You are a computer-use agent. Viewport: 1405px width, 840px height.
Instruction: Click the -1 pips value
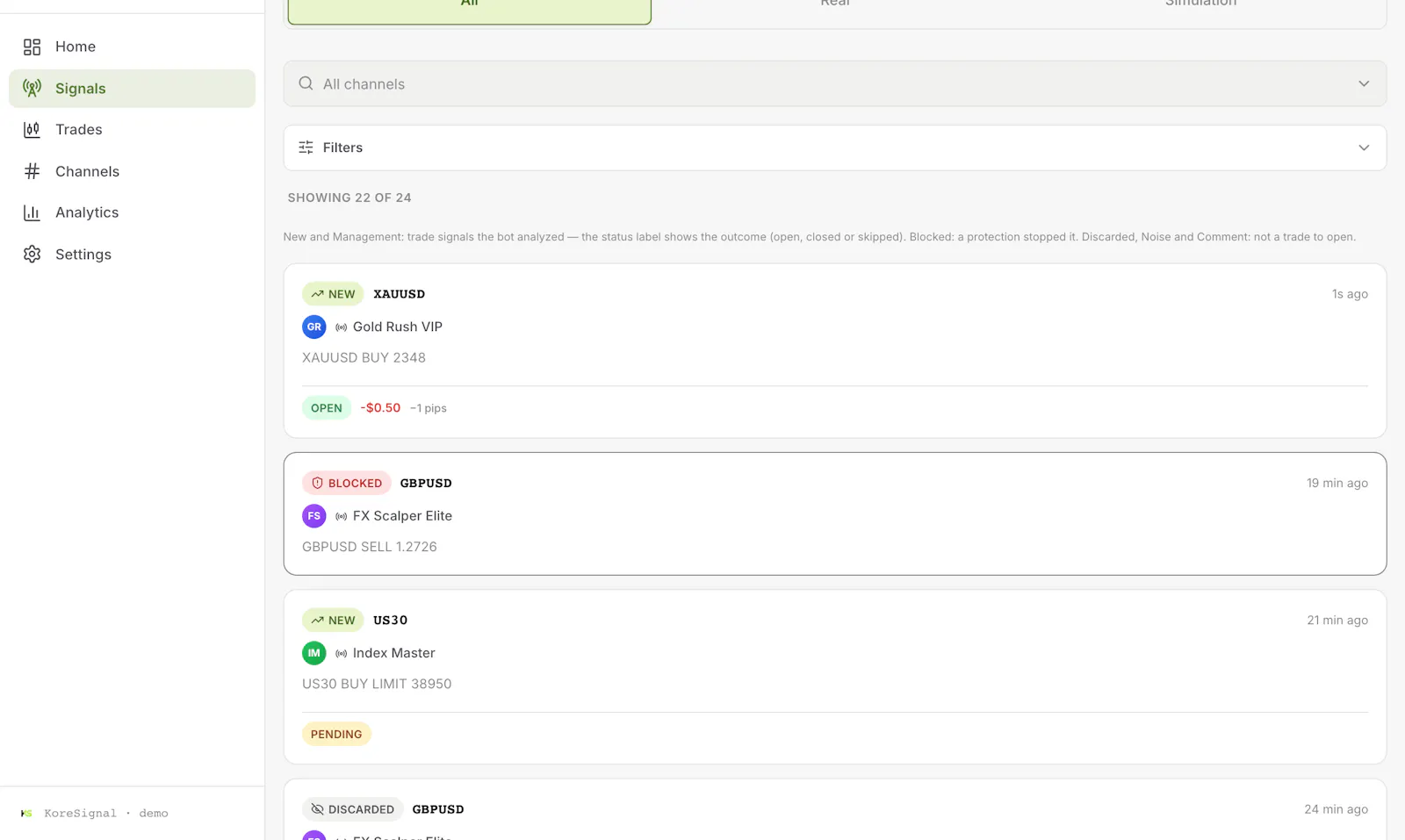click(x=429, y=408)
